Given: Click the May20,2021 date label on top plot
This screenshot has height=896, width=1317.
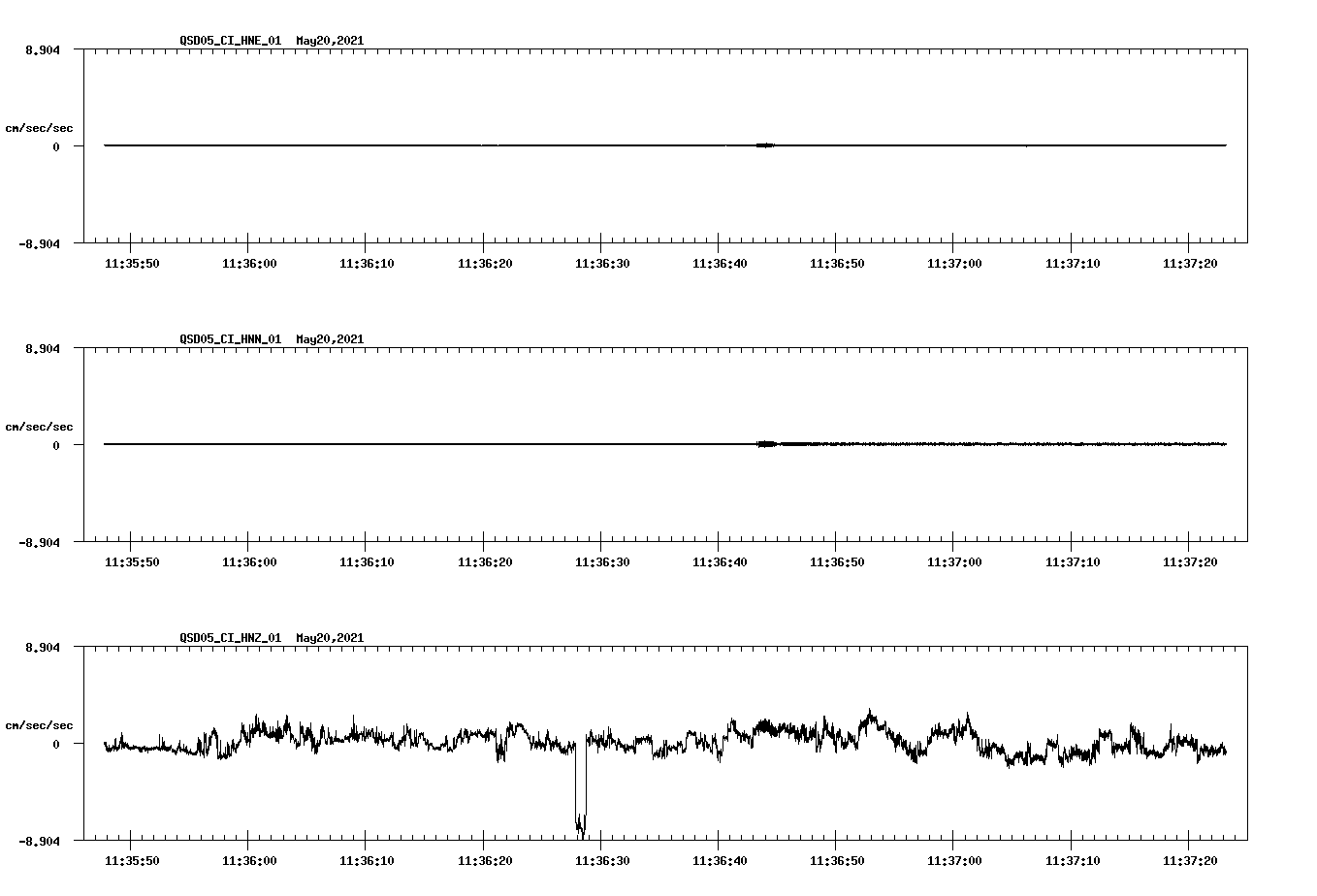Looking at the screenshot, I should click(x=329, y=41).
